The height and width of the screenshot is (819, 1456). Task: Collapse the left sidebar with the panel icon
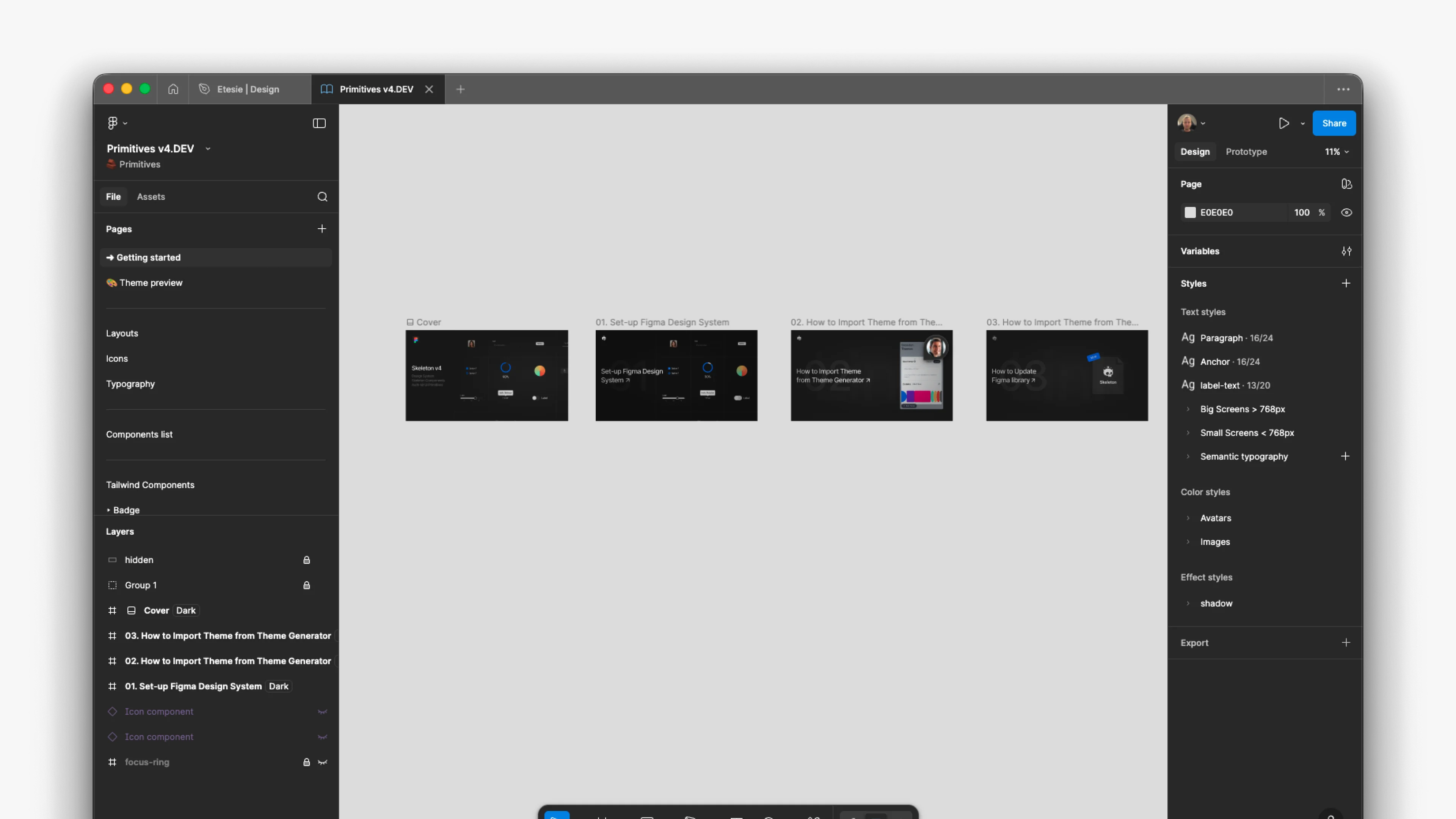click(x=319, y=122)
